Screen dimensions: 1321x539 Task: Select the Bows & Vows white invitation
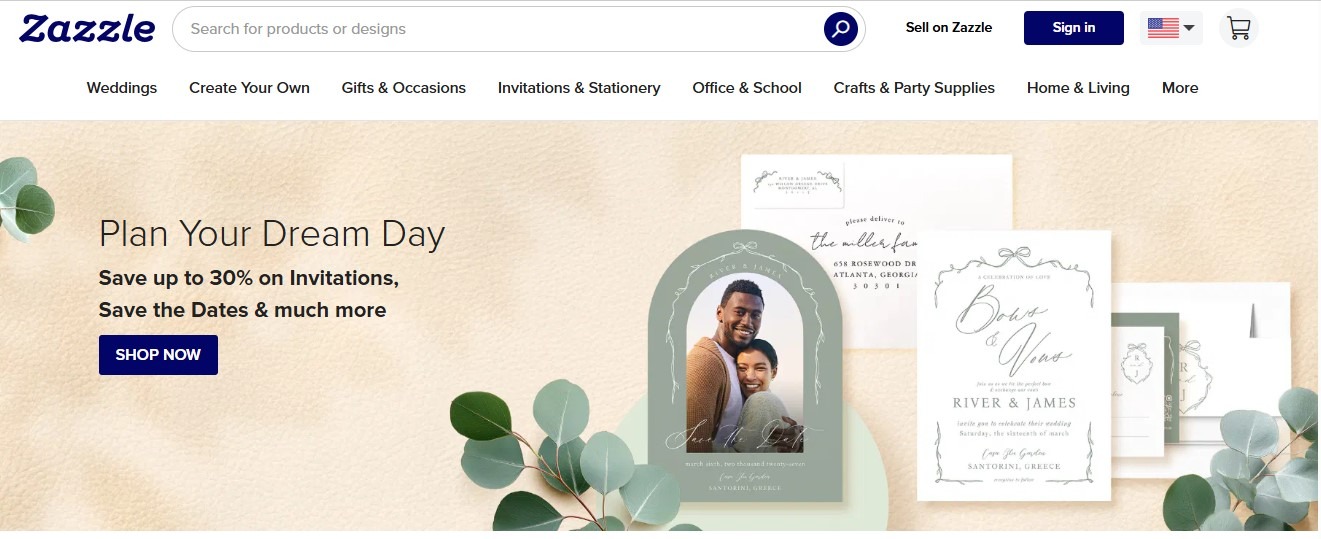(x=1014, y=365)
